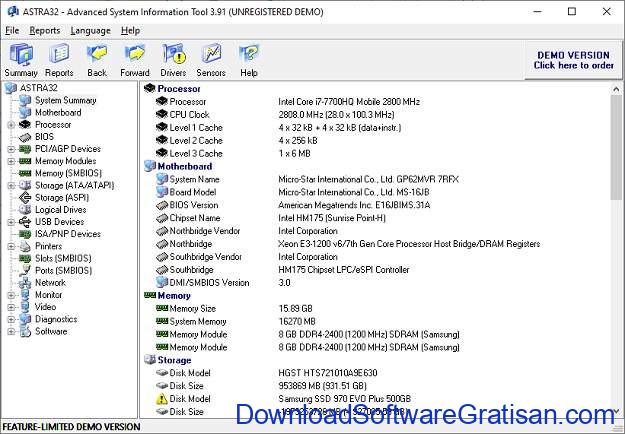The width and height of the screenshot is (625, 434).
Task: Select the ASTRA32 root node
Action: [x=39, y=88]
